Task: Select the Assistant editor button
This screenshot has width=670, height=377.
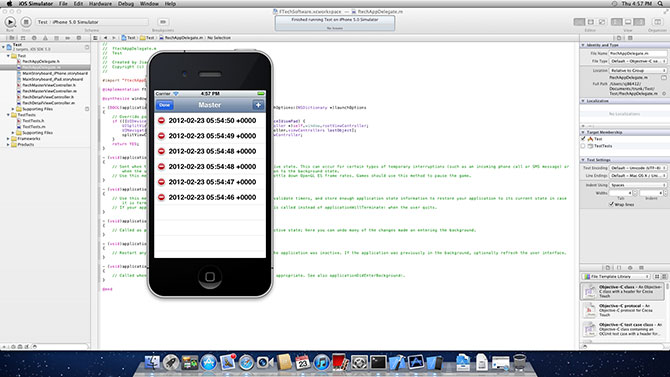Action: pyautogui.click(x=591, y=22)
